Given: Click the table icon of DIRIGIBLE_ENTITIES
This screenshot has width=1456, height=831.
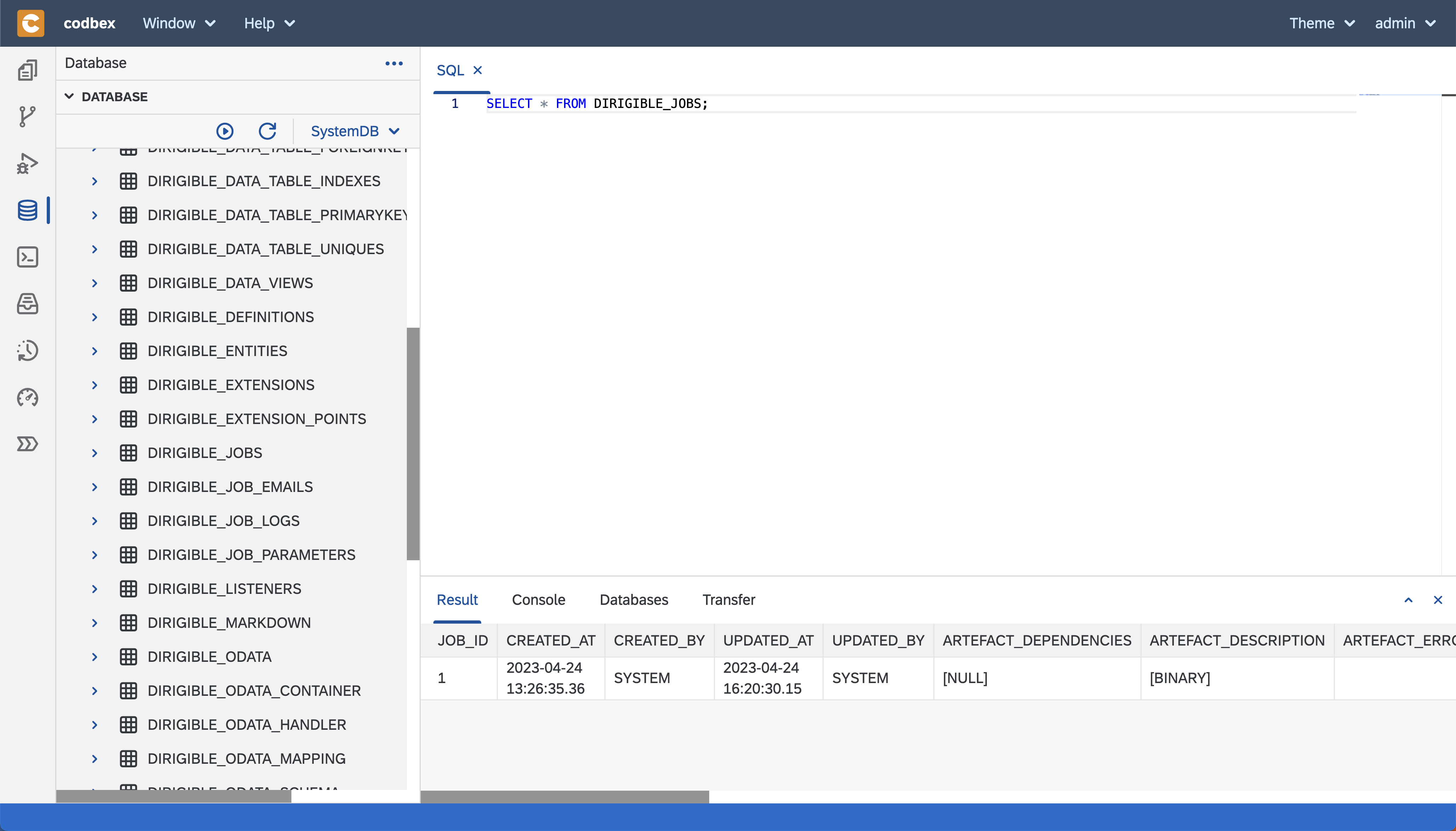Looking at the screenshot, I should pyautogui.click(x=129, y=351).
